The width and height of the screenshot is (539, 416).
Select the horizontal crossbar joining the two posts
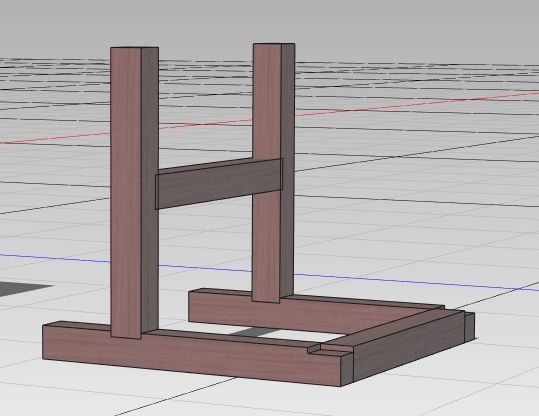coord(219,183)
